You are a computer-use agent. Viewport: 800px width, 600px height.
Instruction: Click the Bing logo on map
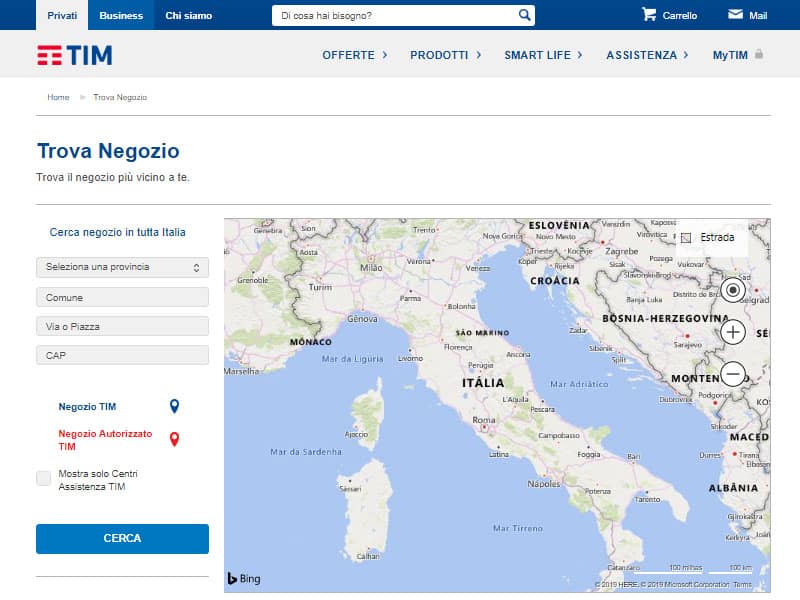244,578
